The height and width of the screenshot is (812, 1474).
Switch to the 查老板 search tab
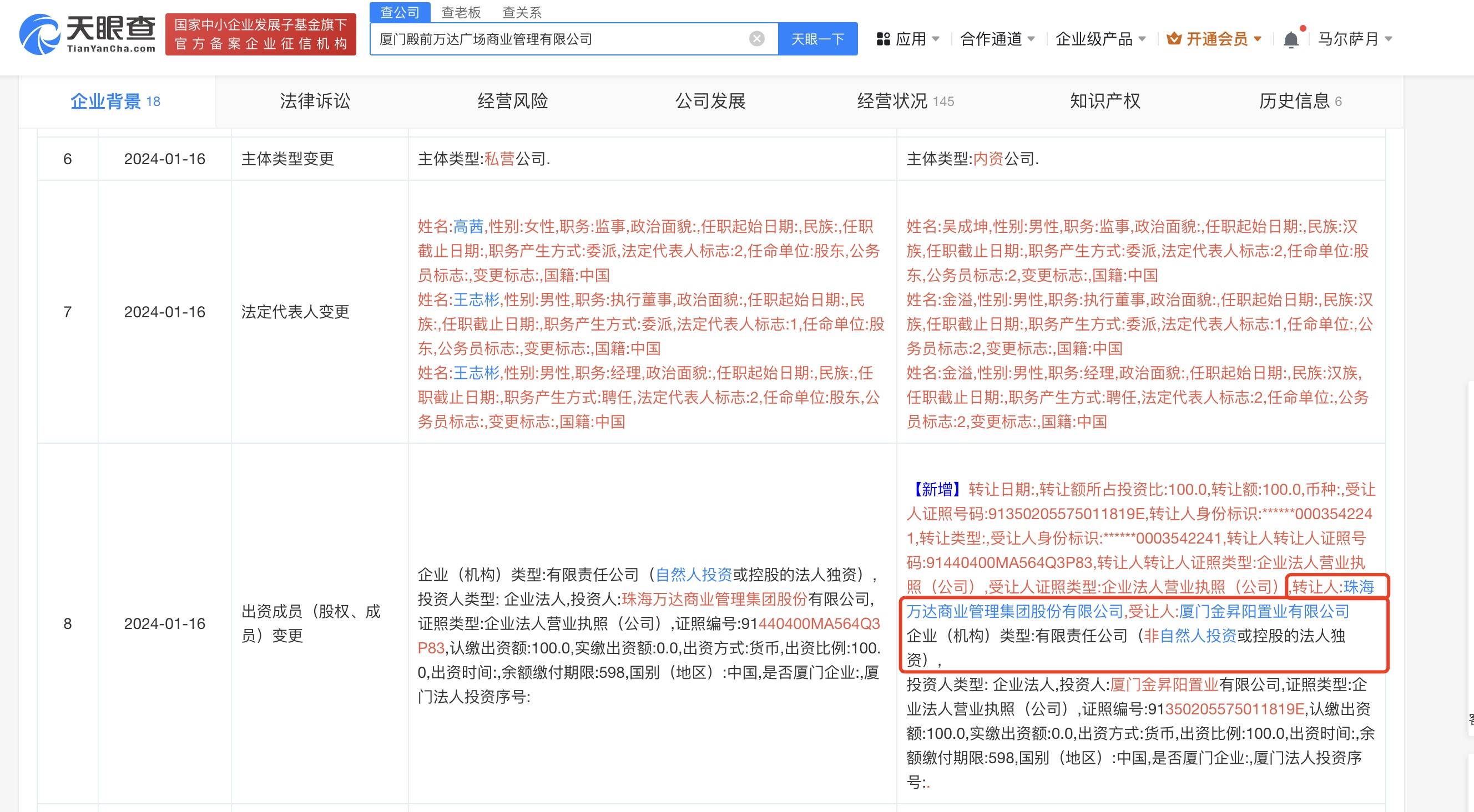461,12
